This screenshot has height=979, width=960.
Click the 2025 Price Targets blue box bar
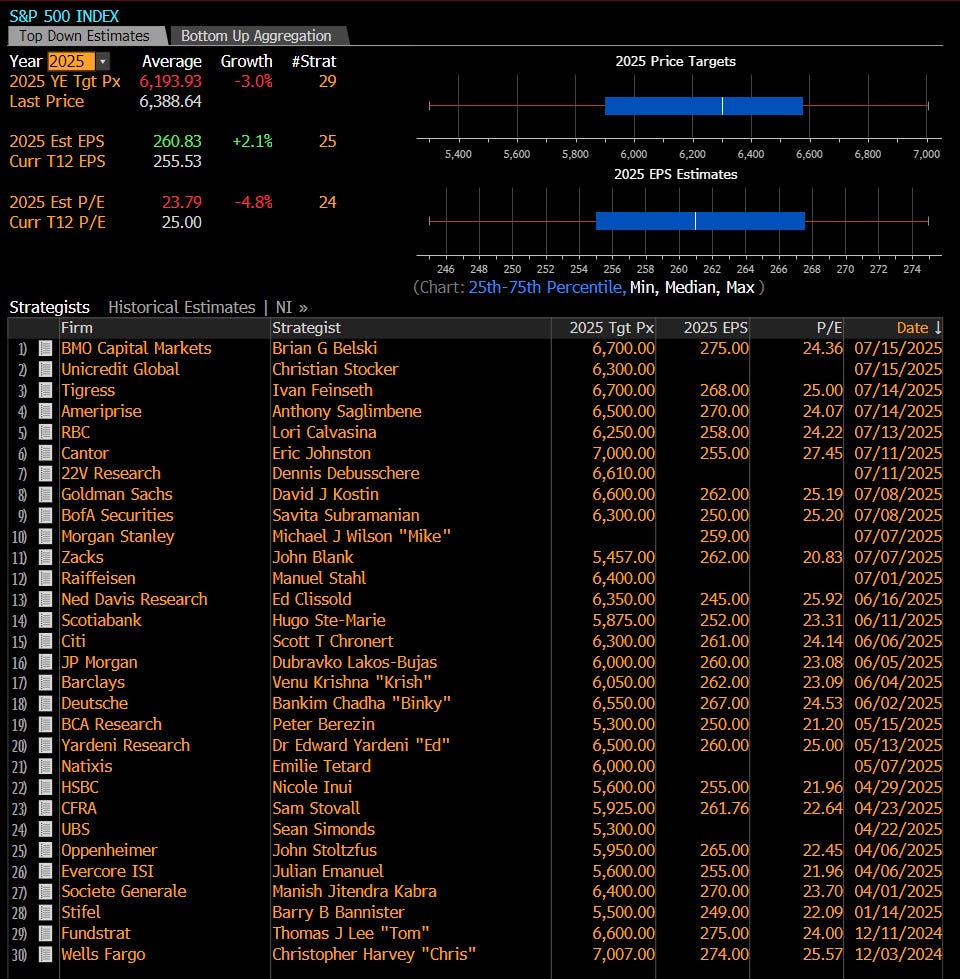pos(703,106)
